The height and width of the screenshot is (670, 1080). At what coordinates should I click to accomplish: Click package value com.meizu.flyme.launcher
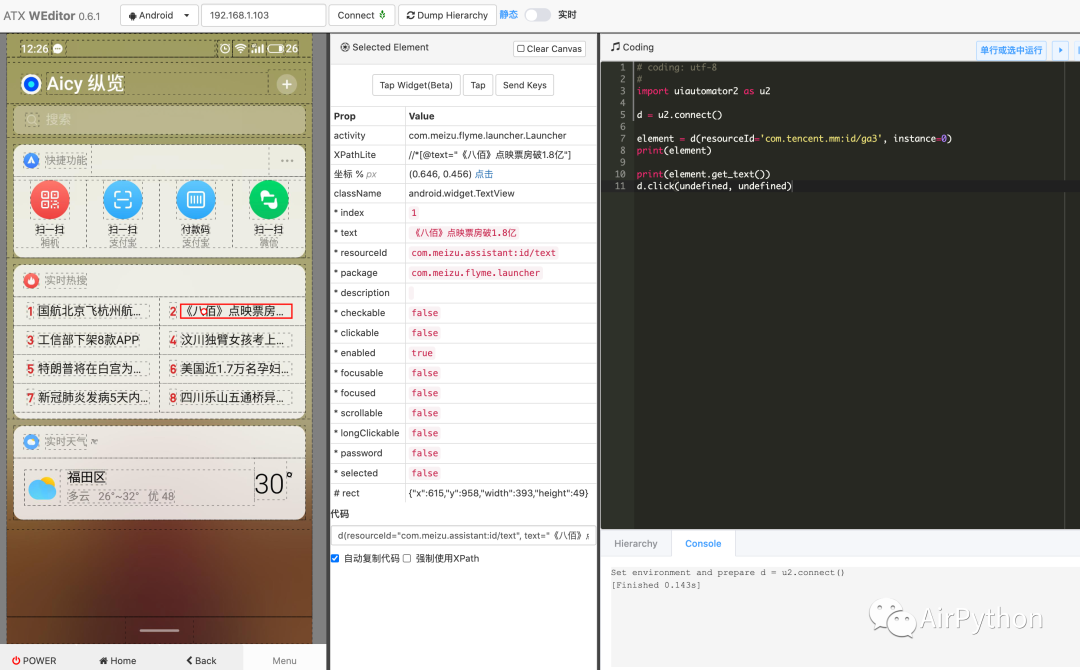click(475, 273)
